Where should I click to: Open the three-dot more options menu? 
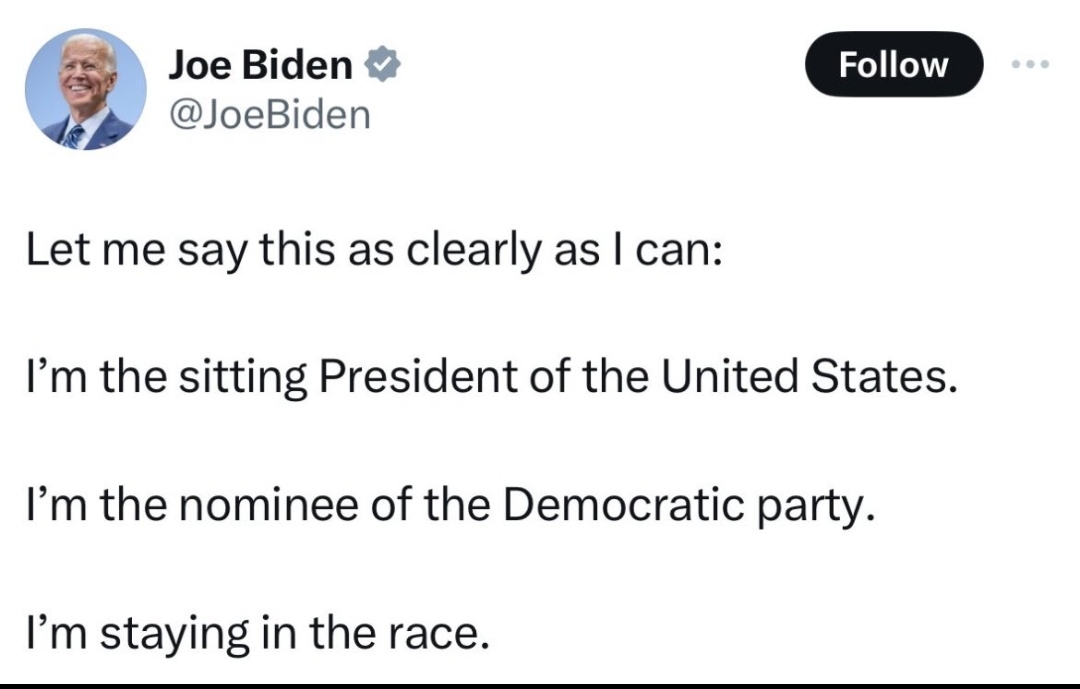pyautogui.click(x=1030, y=64)
